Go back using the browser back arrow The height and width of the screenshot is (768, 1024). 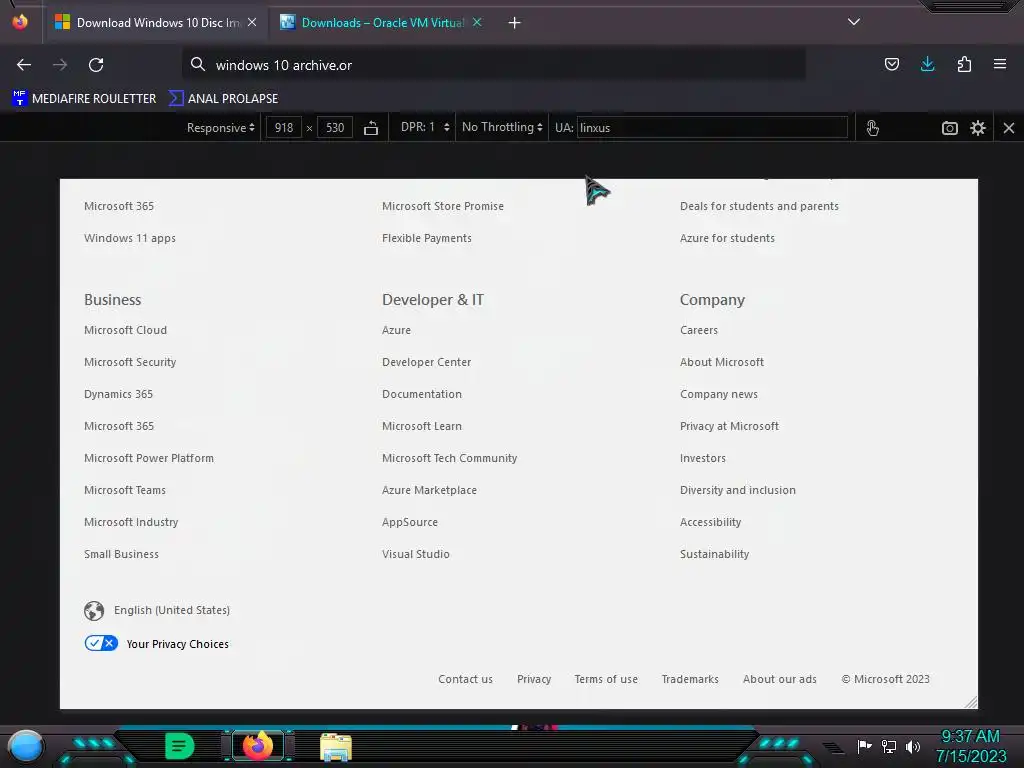click(x=24, y=65)
